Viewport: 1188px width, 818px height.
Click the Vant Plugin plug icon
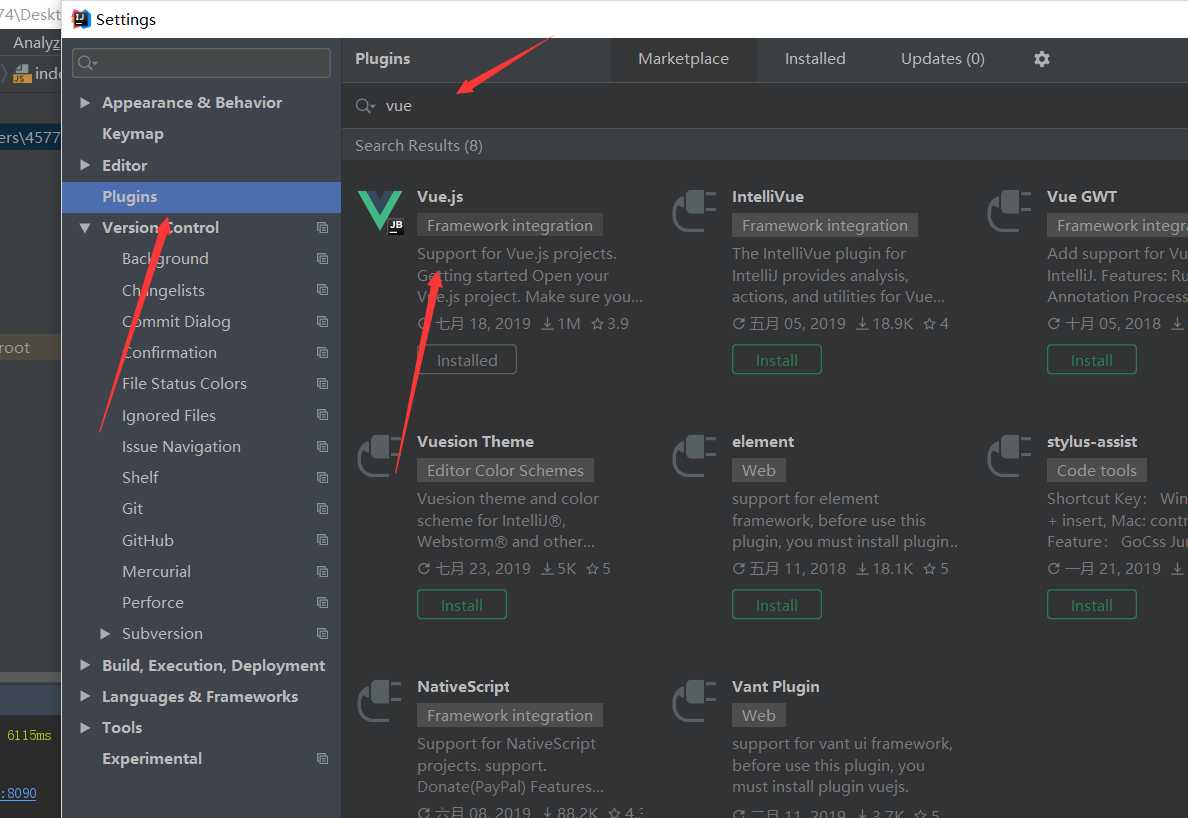(x=695, y=701)
